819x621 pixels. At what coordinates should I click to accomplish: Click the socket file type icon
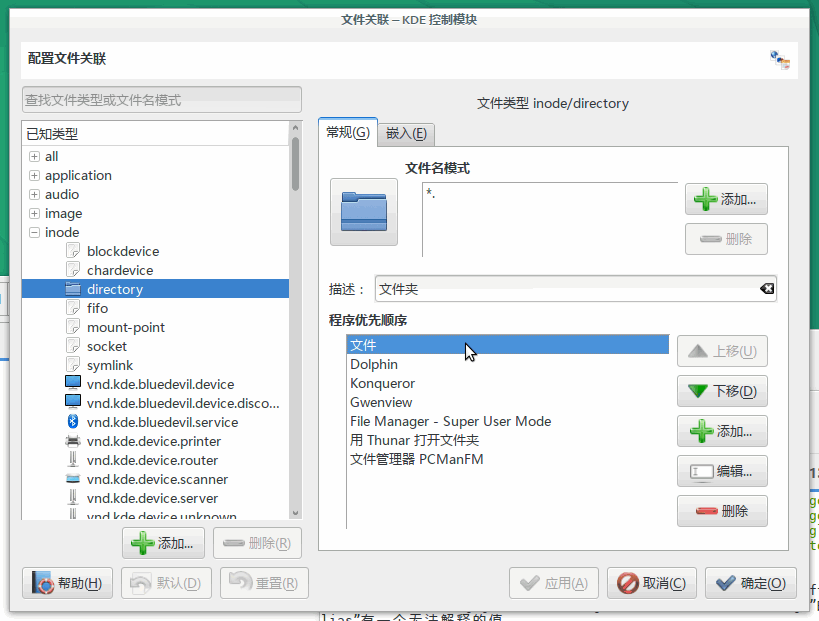click(73, 346)
